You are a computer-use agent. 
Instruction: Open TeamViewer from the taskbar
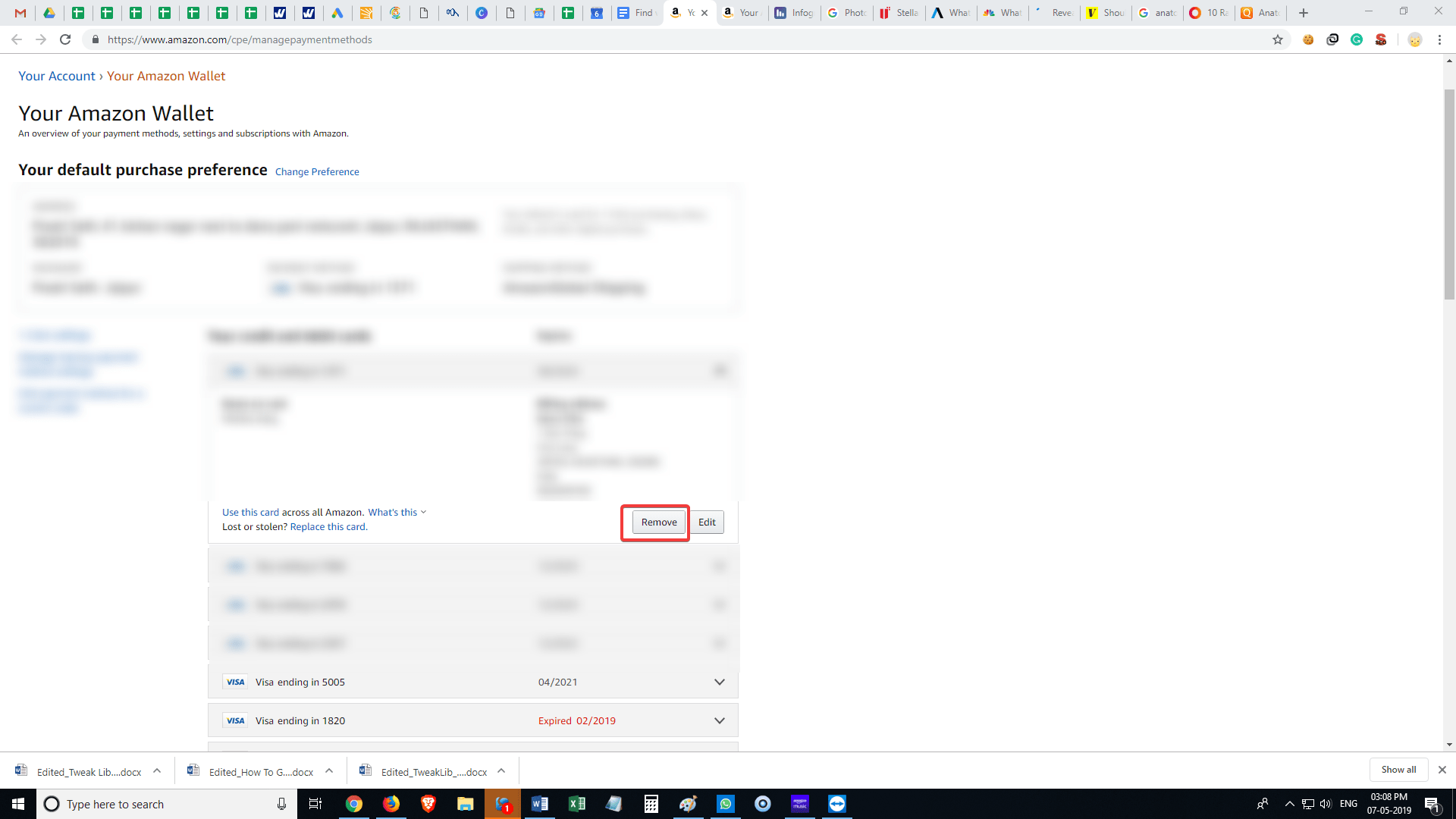837,804
